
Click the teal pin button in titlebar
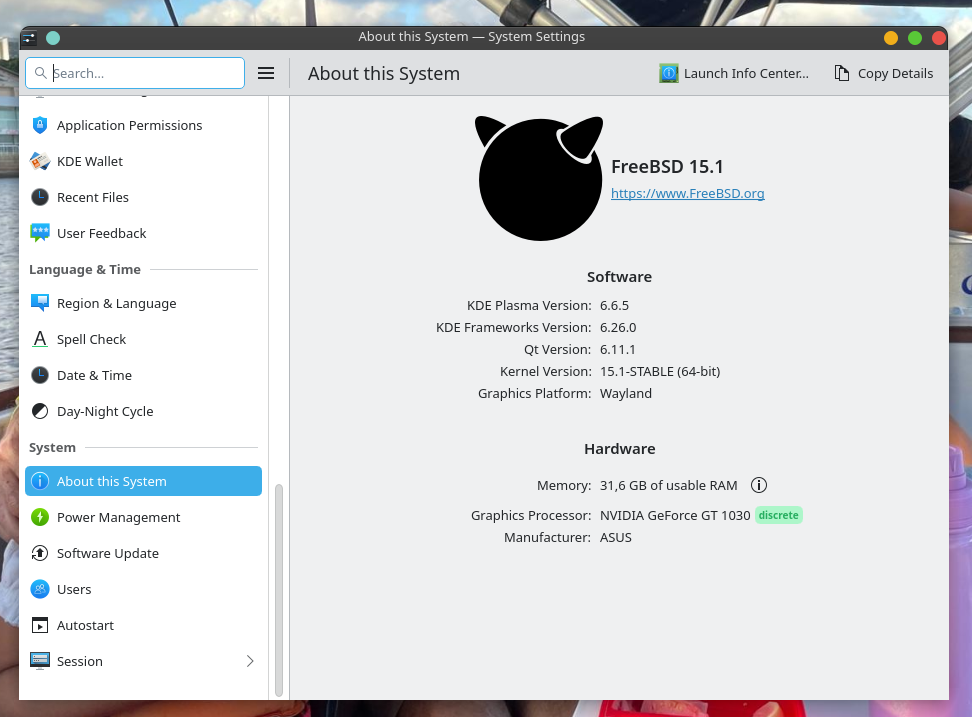(53, 38)
